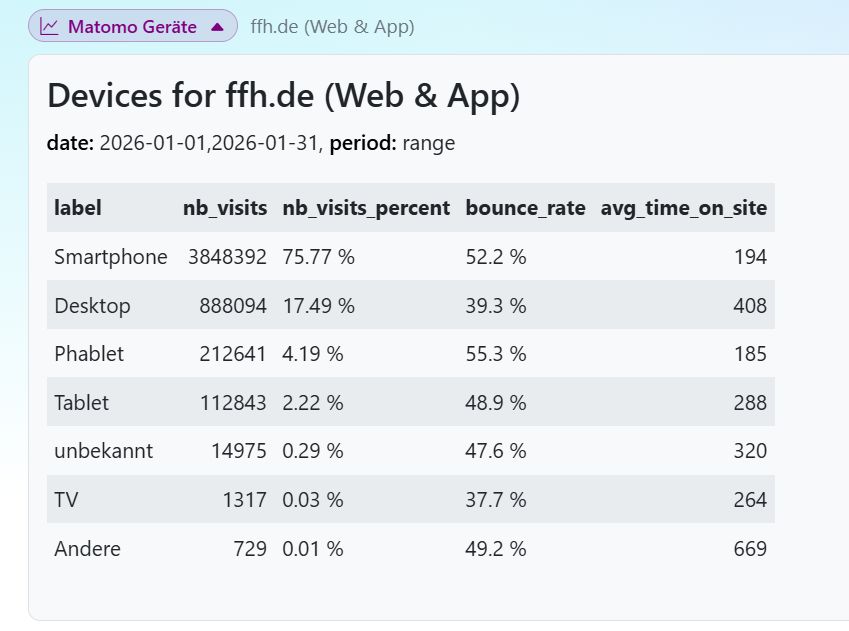Select the unbekannt row label
Screen dimensions: 849x631
[104, 451]
